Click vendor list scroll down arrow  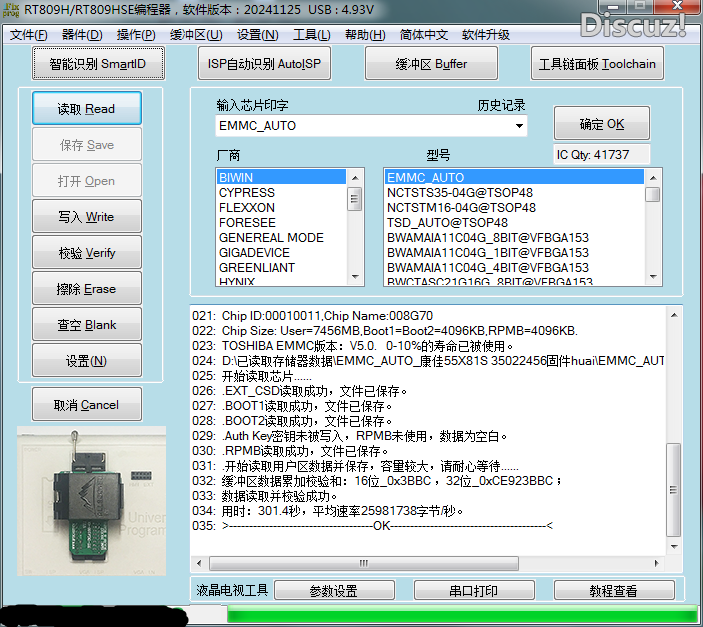[355, 277]
